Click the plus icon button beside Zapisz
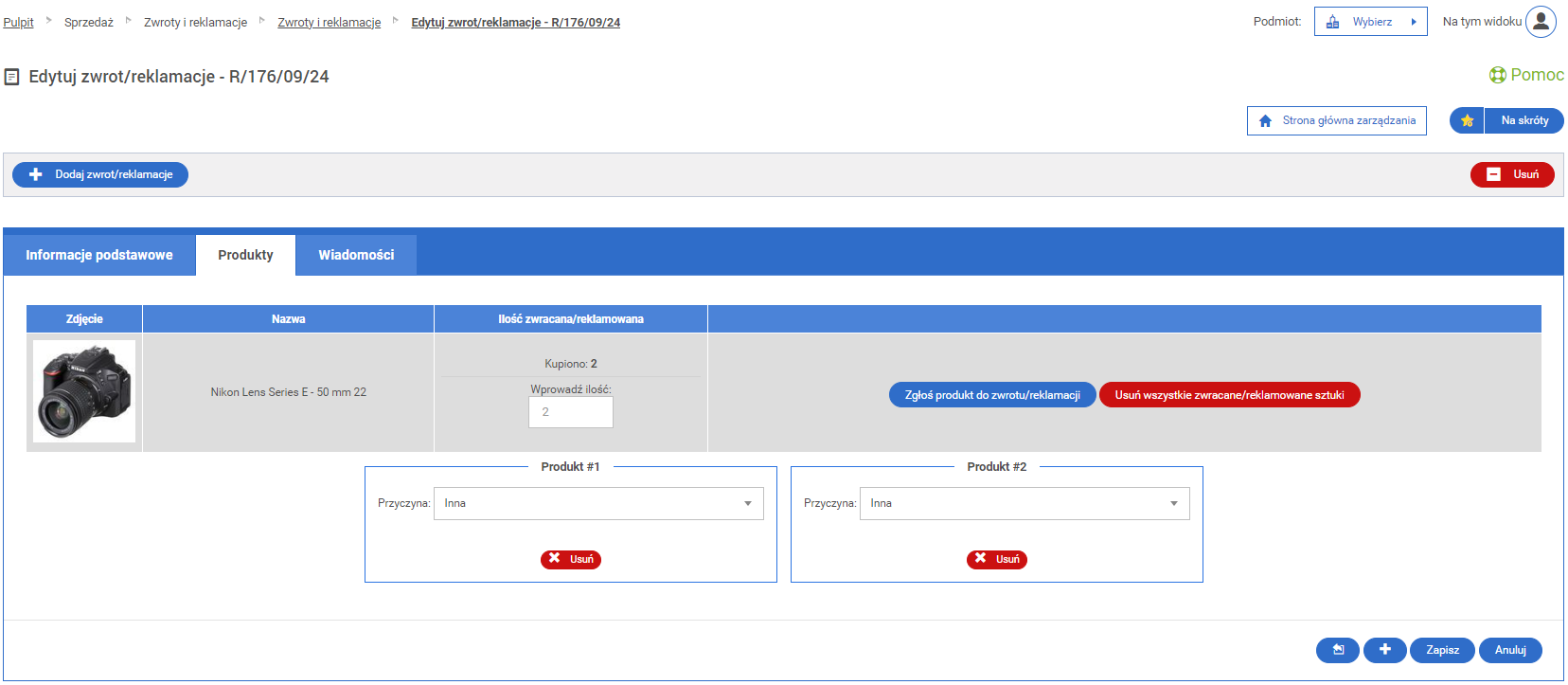 (1384, 650)
